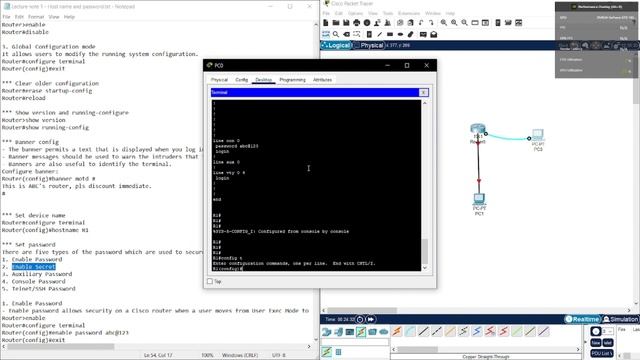Click Undo arrow in Packet Tracer toolbar
The image size is (640, 360).
pyautogui.click(x=421, y=23)
